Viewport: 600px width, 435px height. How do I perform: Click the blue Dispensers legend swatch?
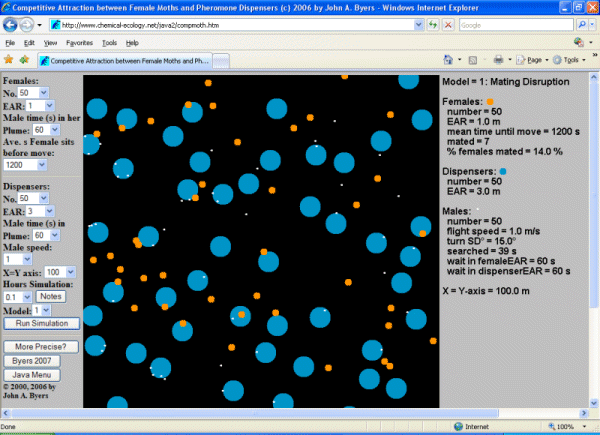[x=503, y=171]
